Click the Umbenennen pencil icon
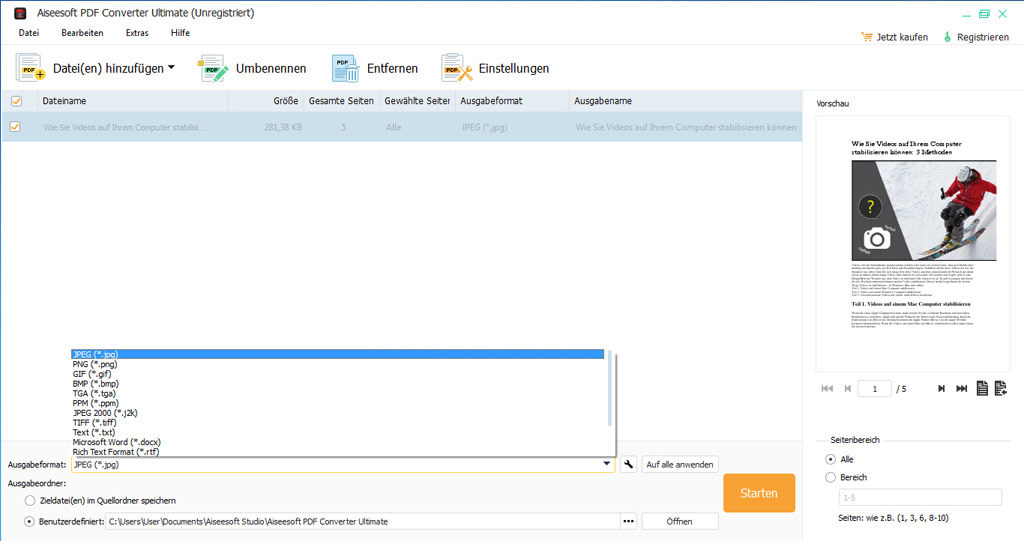This screenshot has height=541, width=1024. click(213, 68)
